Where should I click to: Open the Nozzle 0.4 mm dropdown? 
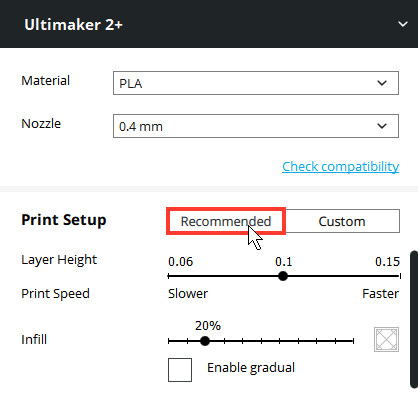256,126
